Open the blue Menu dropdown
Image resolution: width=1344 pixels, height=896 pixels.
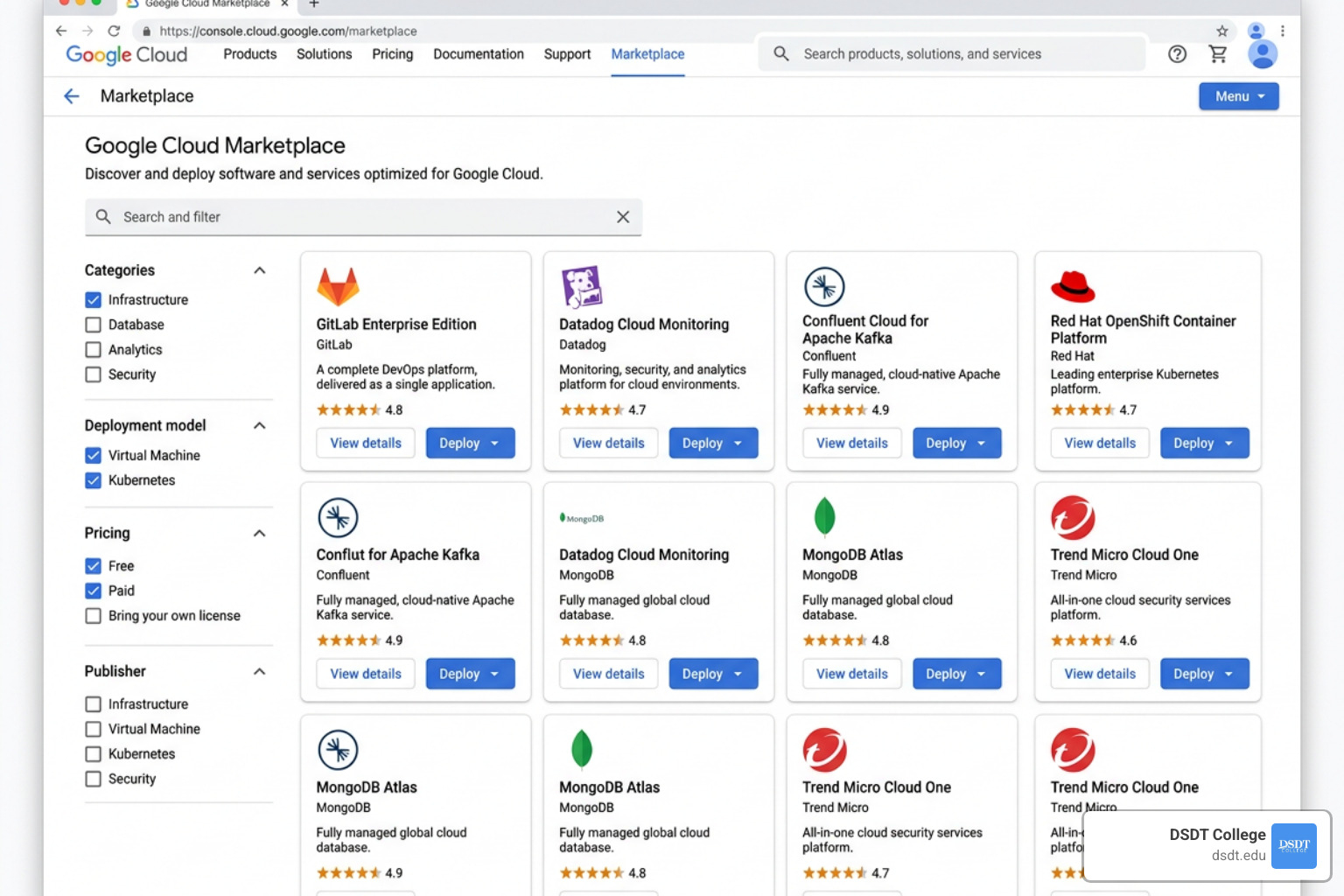(x=1239, y=96)
